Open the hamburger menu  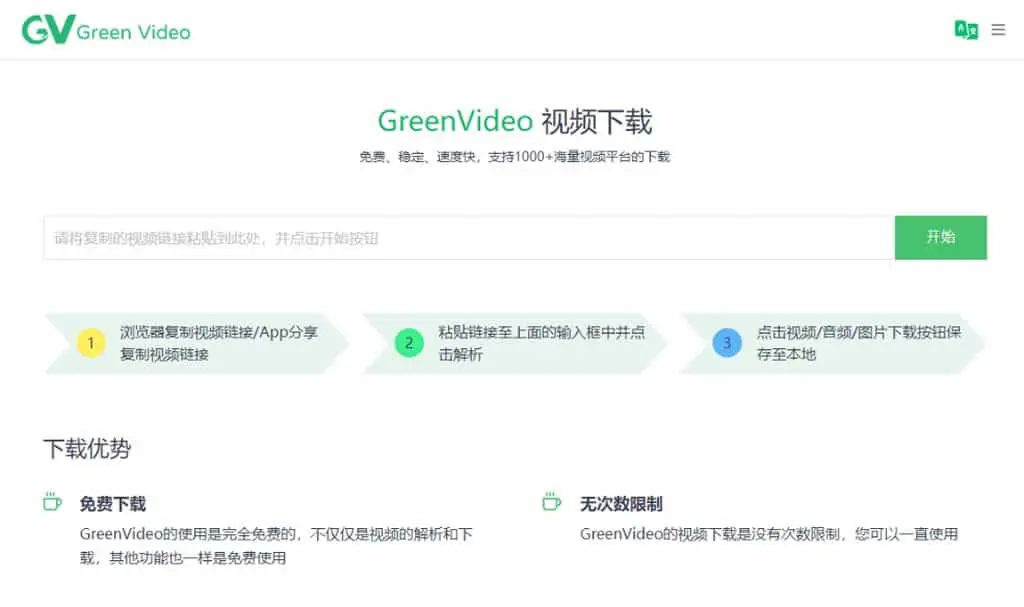tap(998, 29)
